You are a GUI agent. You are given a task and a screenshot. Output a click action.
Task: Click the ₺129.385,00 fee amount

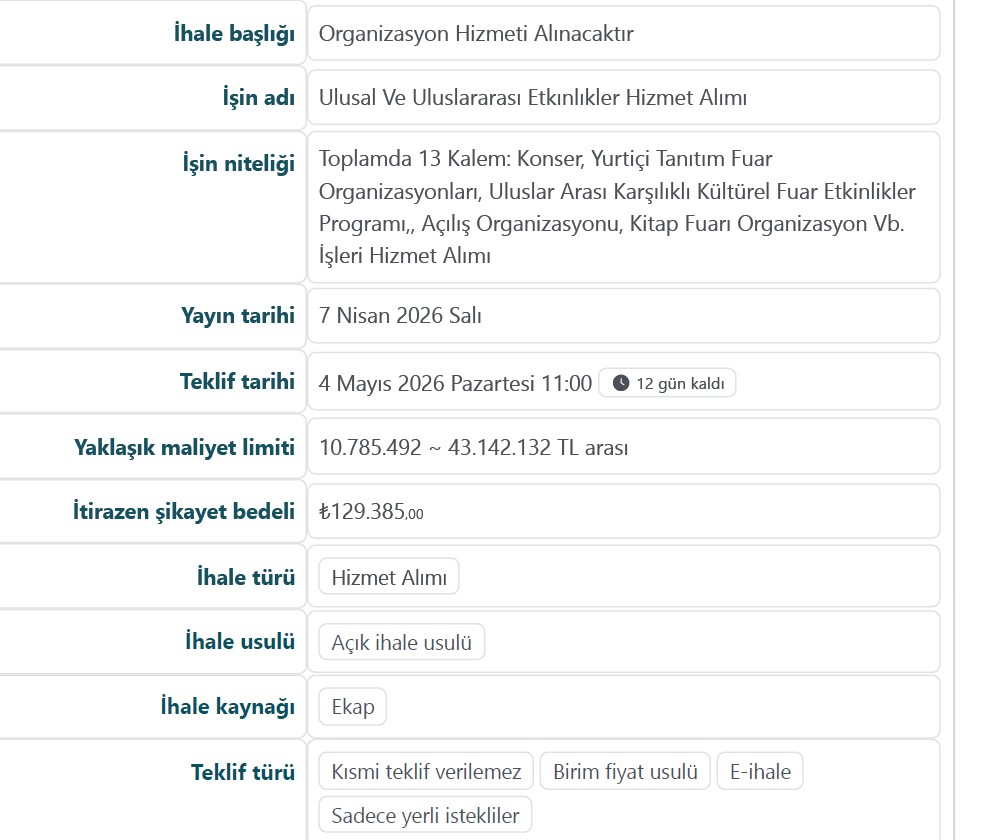pyautogui.click(x=371, y=512)
